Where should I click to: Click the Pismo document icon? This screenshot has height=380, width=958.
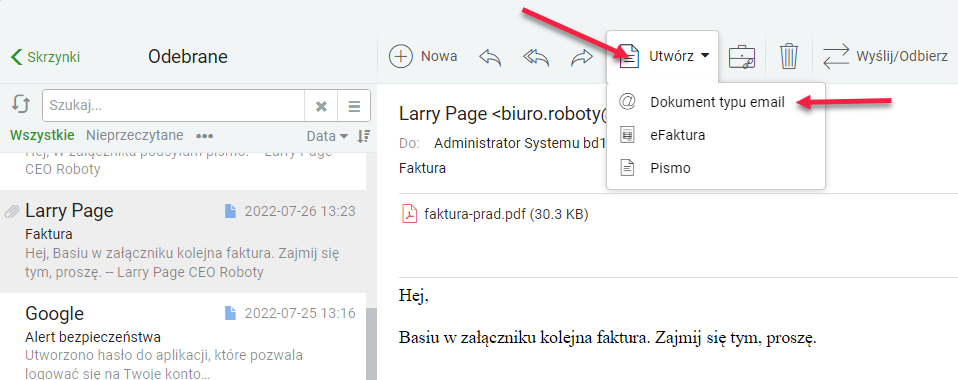pyautogui.click(x=627, y=168)
